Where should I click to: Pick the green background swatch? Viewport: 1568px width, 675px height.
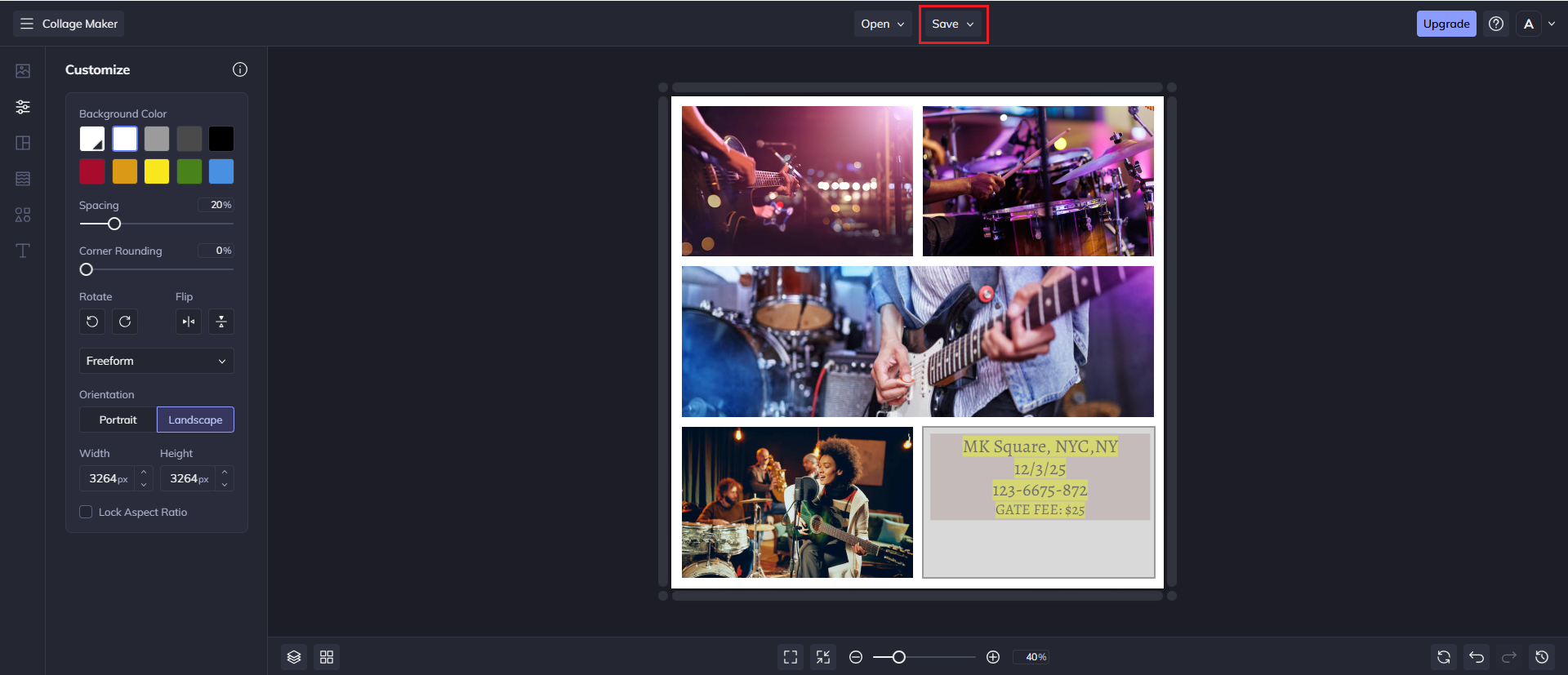point(189,171)
